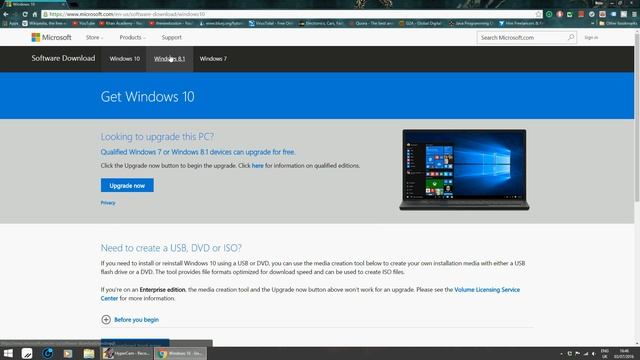Open the Wikipedia bookmark
This screenshot has height=360, width=640.
point(45,24)
